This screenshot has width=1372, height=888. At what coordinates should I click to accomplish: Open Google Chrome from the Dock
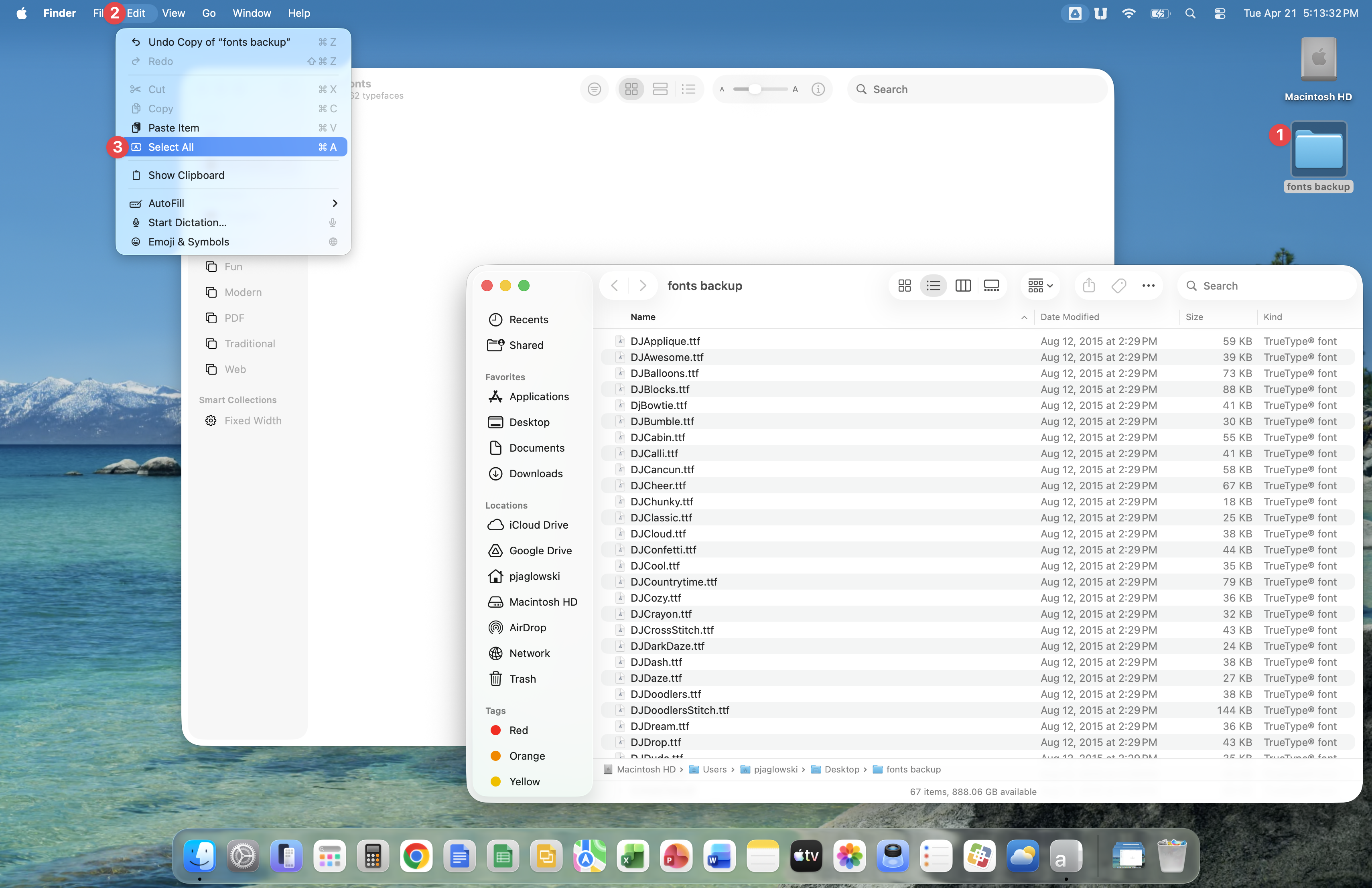(x=416, y=856)
